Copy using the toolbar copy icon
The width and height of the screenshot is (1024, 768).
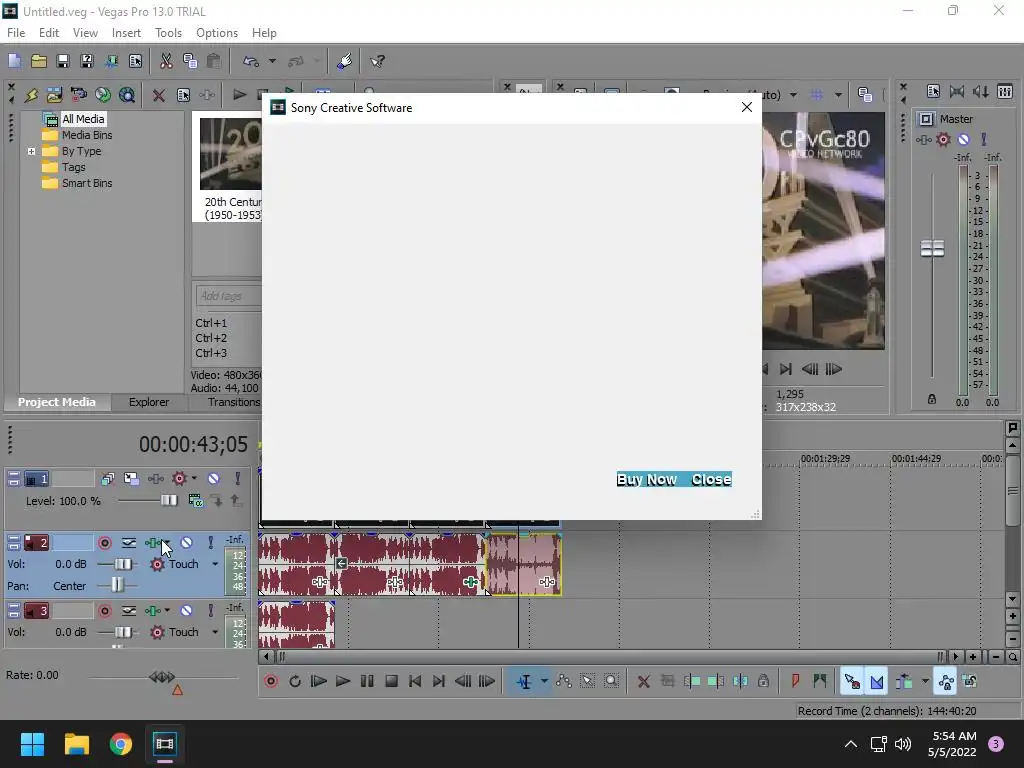(x=190, y=61)
